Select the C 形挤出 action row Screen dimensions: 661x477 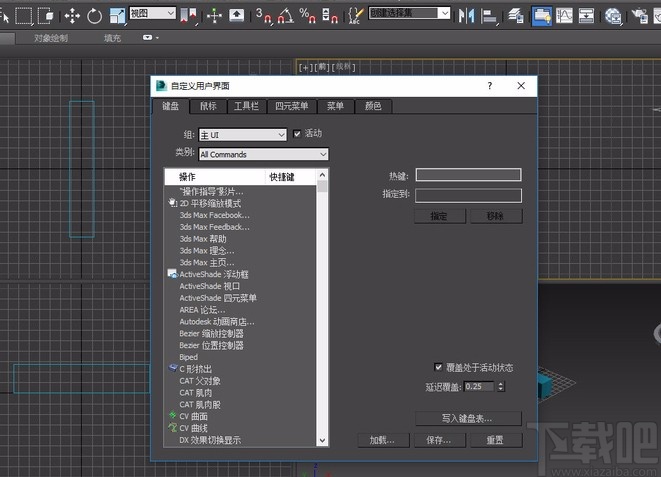click(x=240, y=369)
